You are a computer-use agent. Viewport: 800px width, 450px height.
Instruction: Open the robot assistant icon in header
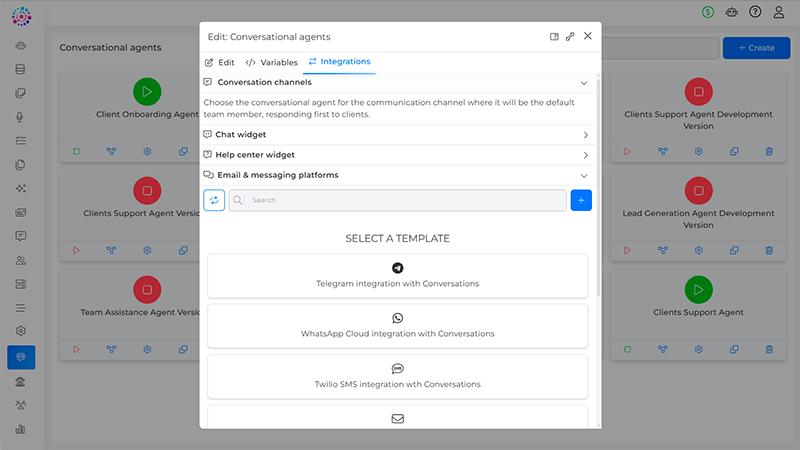click(x=732, y=12)
